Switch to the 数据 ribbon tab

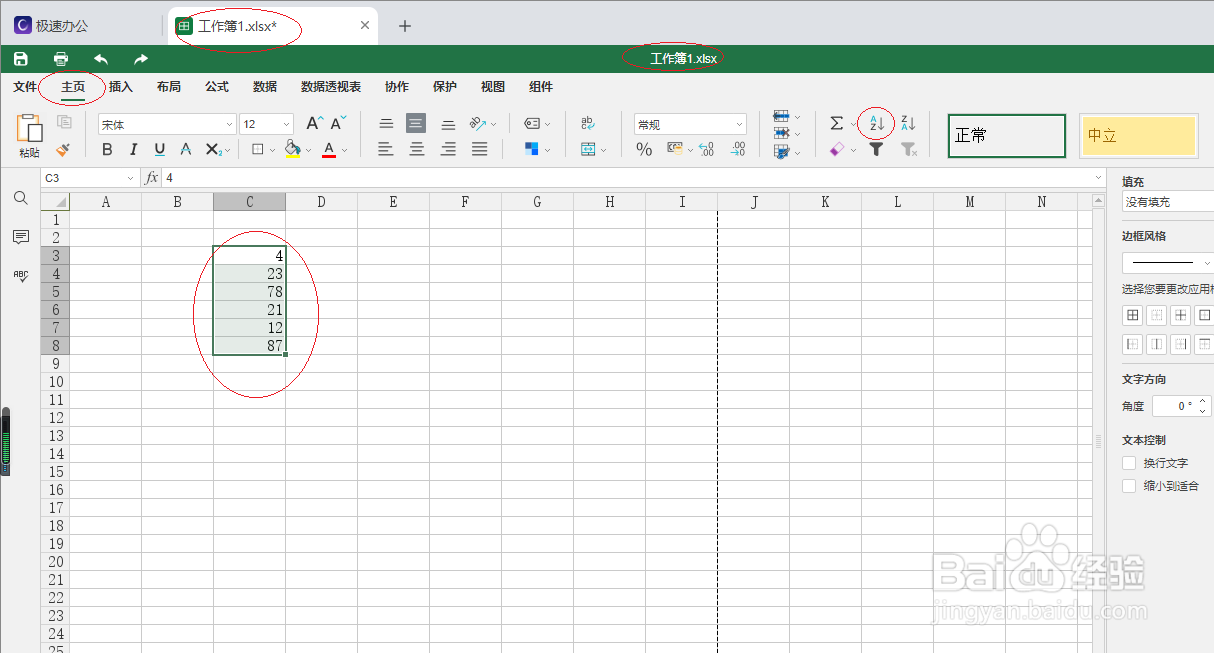pyautogui.click(x=264, y=87)
